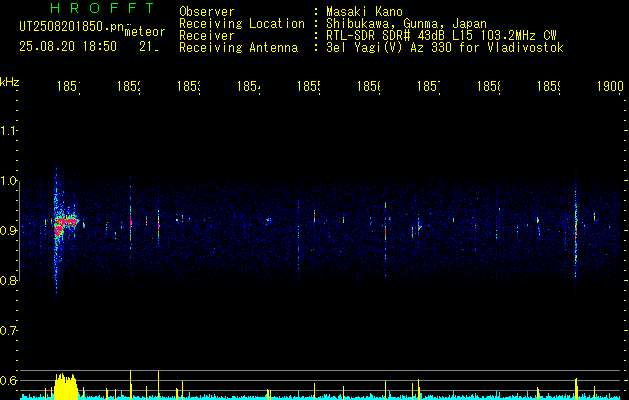The height and width of the screenshot is (400, 629).
Task: Click the 'Receiving Location' label
Action: (242, 24)
